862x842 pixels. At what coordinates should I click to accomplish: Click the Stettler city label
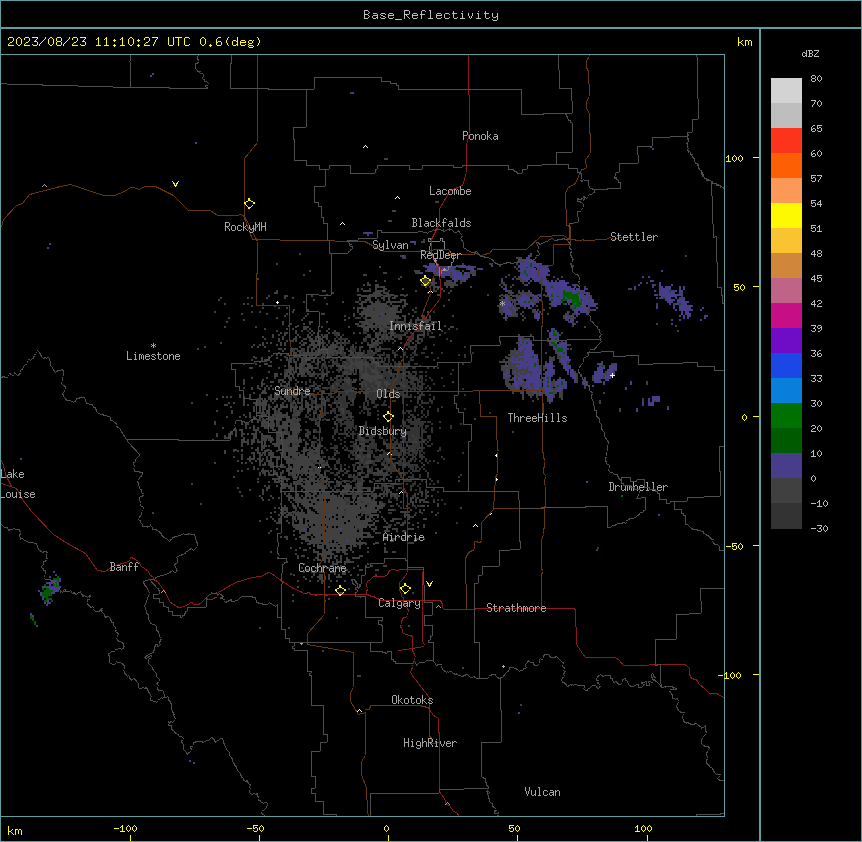634,237
